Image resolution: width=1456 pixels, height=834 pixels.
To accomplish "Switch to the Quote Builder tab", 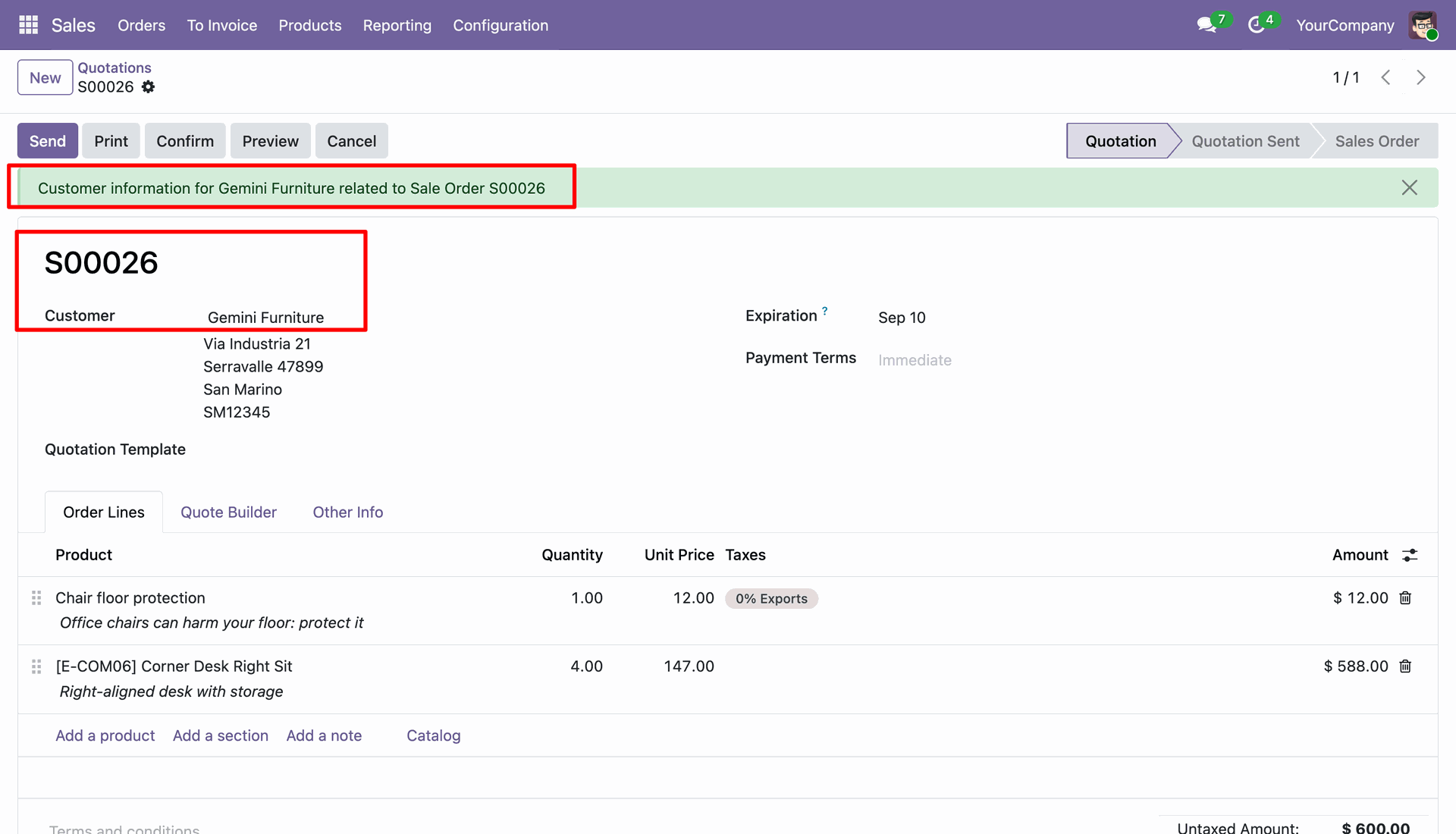I will [x=228, y=513].
